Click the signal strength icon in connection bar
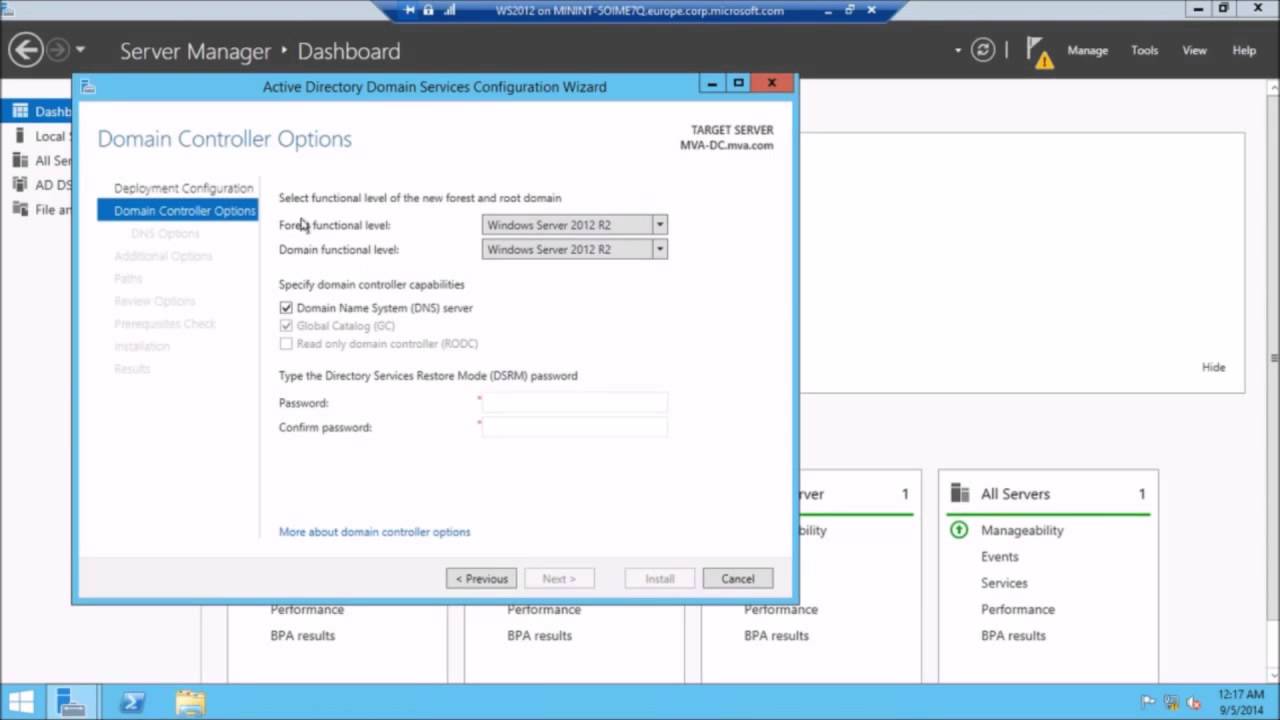The height and width of the screenshot is (720, 1280). tap(449, 10)
